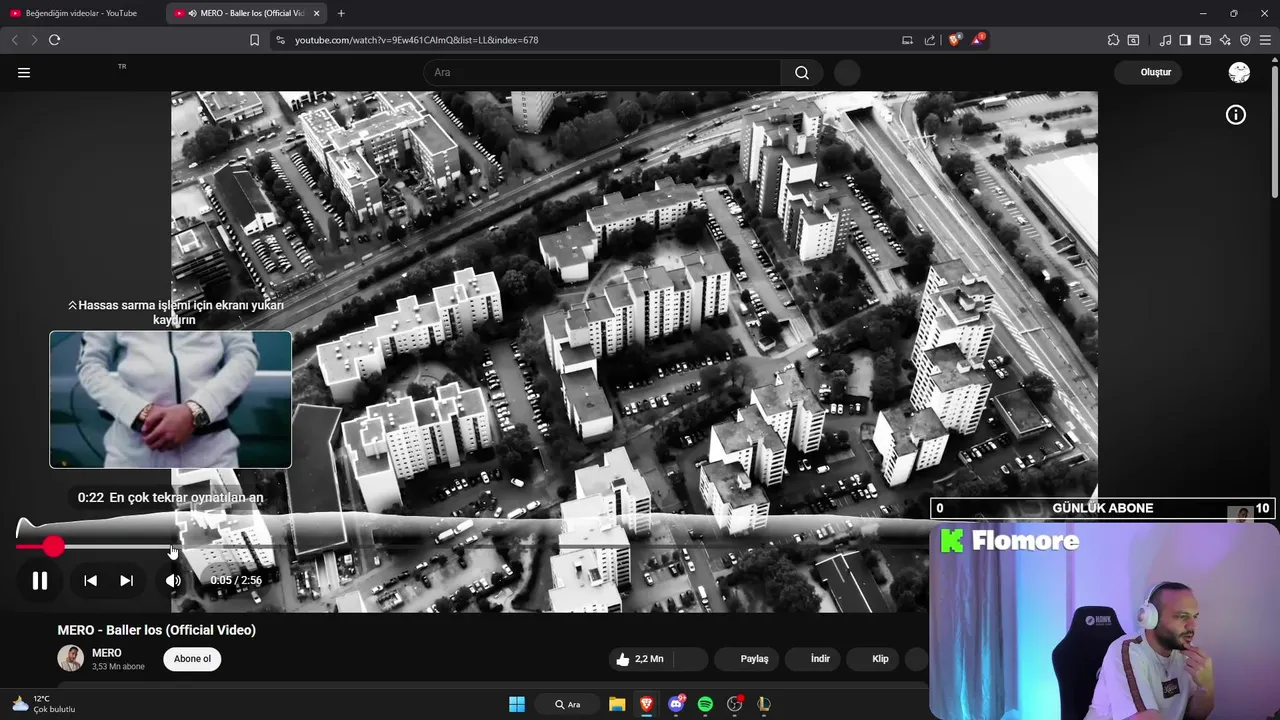Focus the address bar URL
This screenshot has width=1280, height=720.
pos(417,40)
